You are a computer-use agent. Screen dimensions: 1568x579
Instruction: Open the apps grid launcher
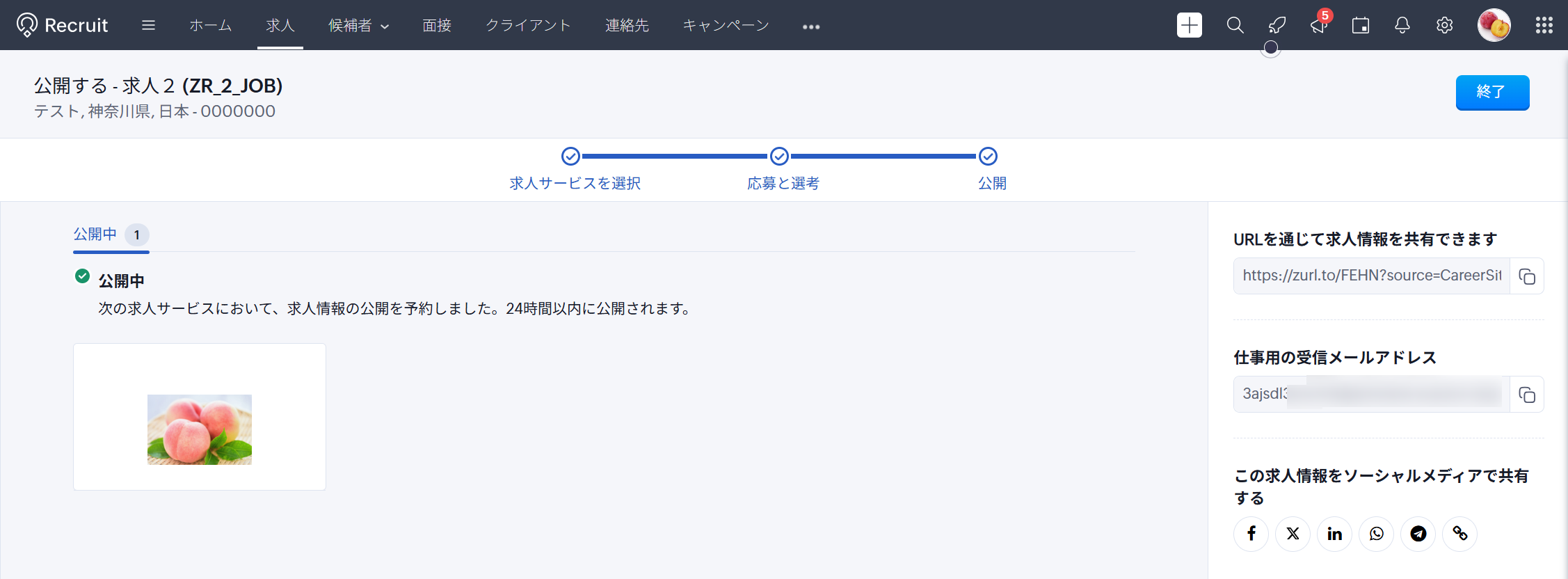(1544, 26)
